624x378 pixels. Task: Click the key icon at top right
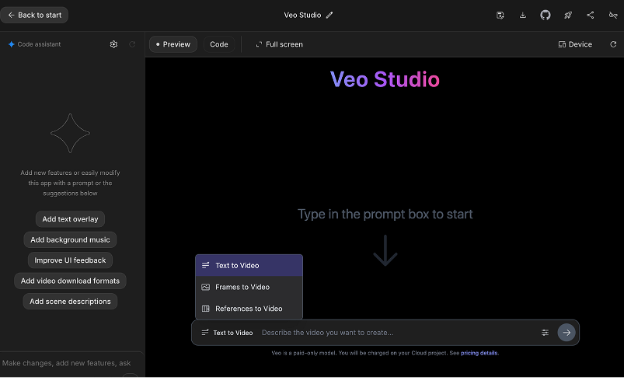(x=613, y=15)
